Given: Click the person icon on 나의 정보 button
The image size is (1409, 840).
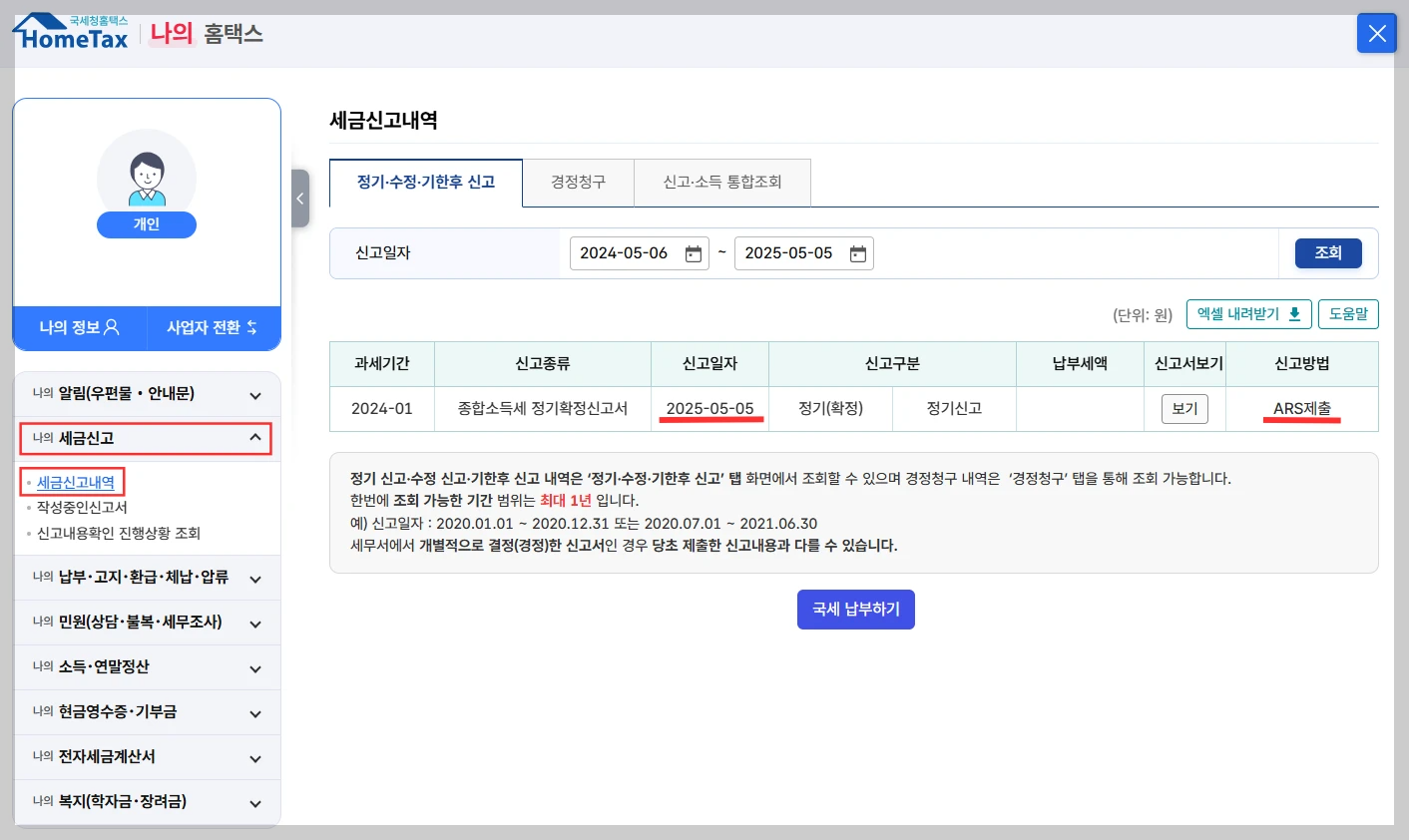Looking at the screenshot, I should click(110, 327).
